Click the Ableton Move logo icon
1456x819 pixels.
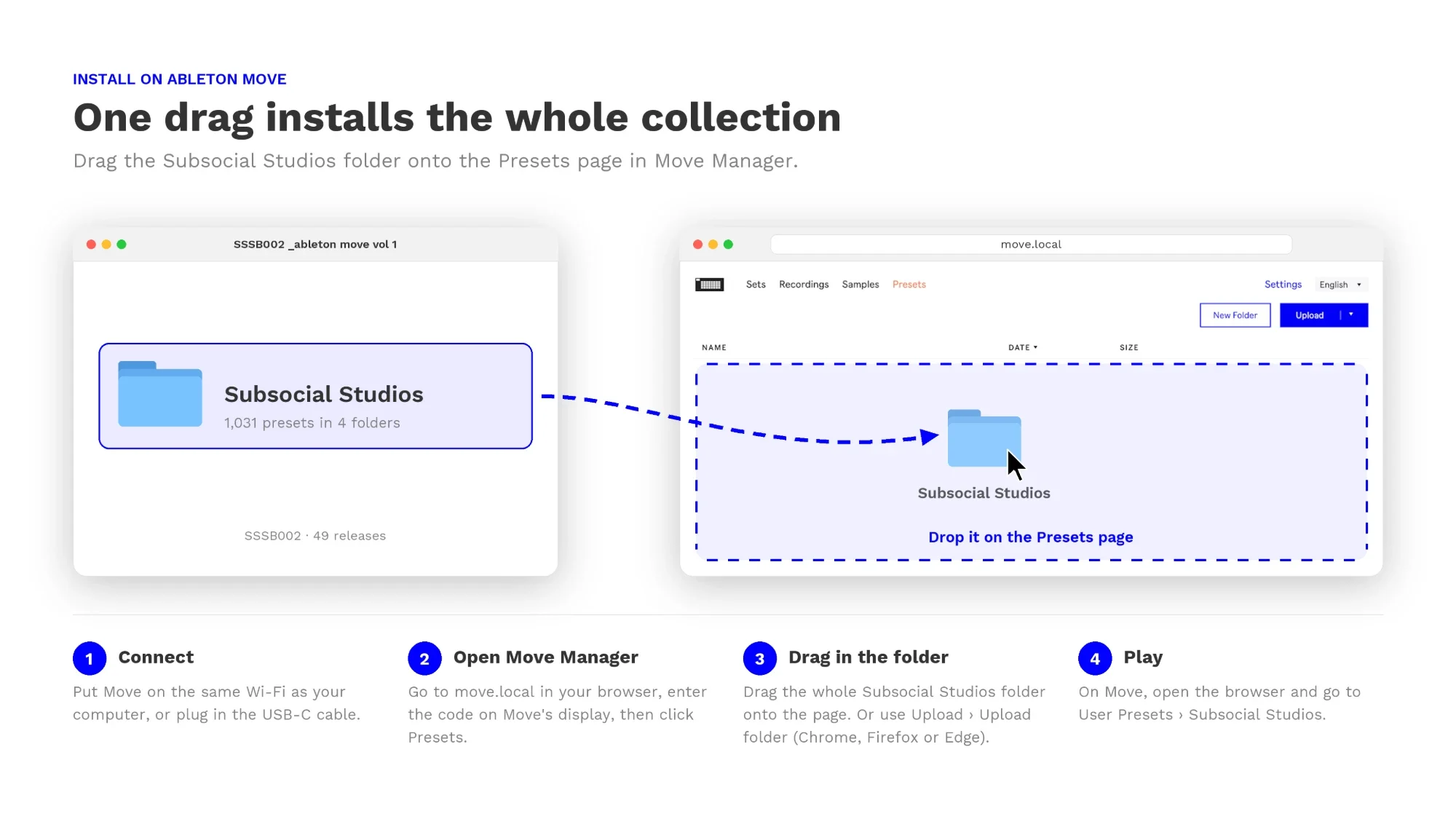pyautogui.click(x=709, y=285)
